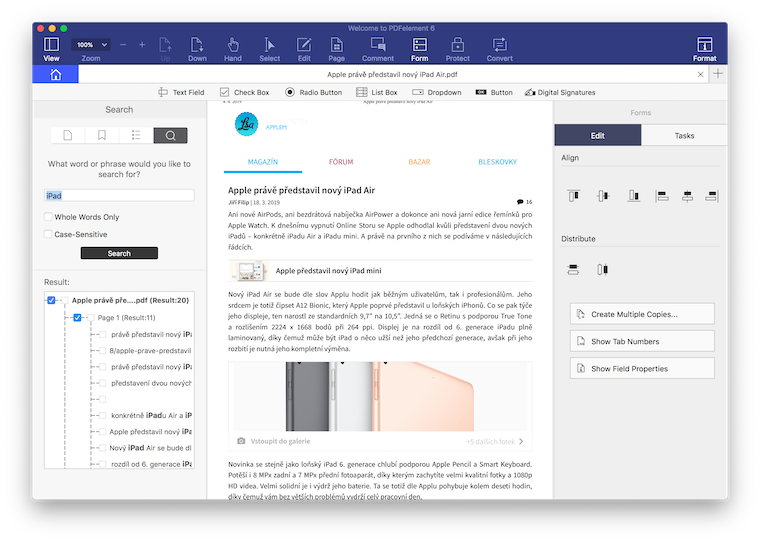Add a Button form element

pyautogui.click(x=494, y=92)
